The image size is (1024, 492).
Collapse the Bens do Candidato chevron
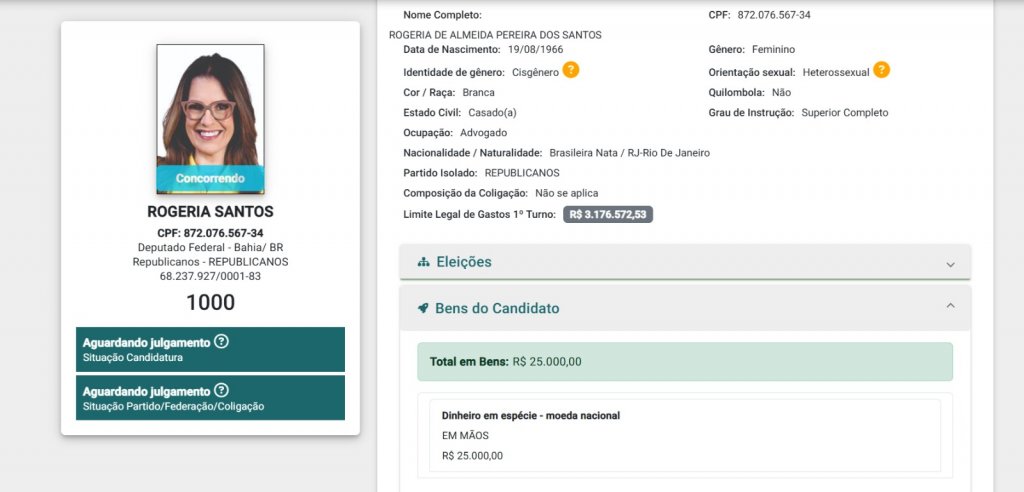point(950,306)
